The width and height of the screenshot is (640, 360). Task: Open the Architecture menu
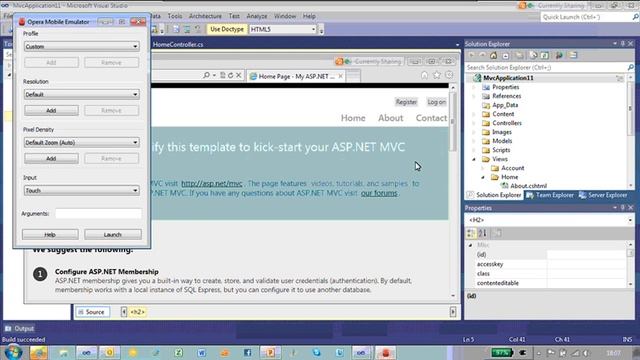coord(205,16)
